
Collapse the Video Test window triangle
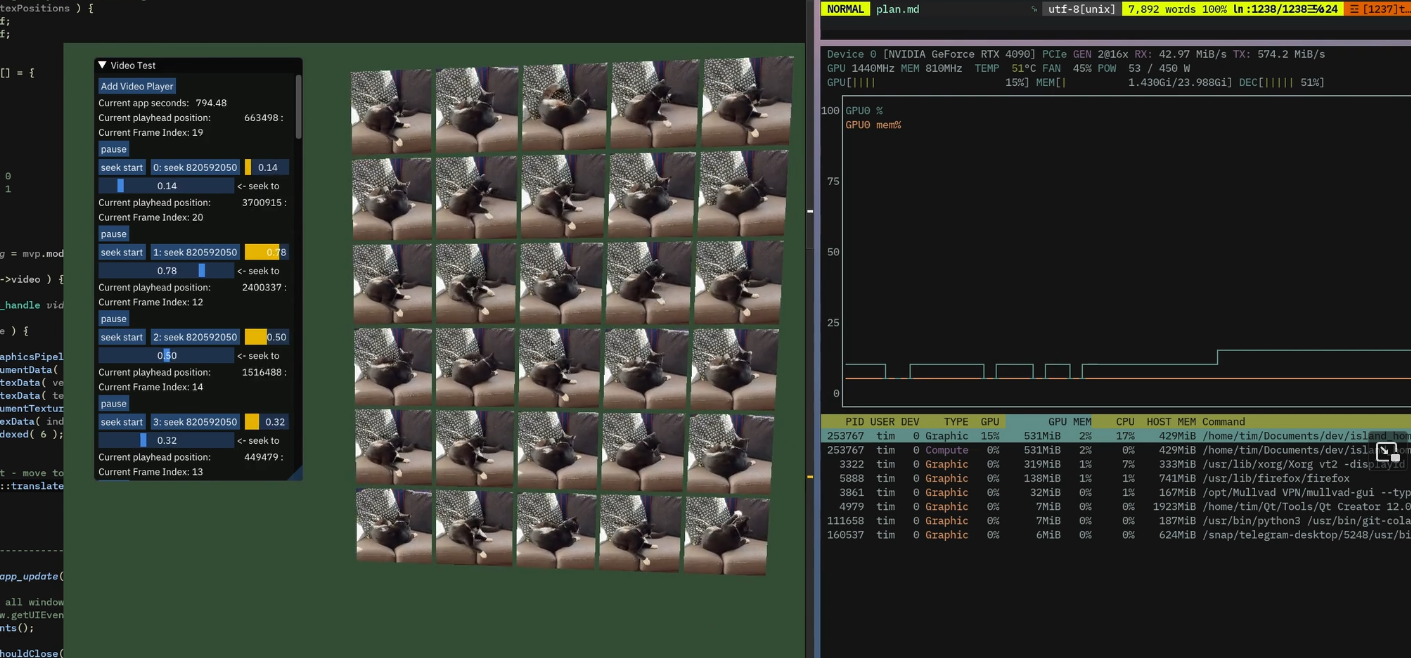click(x=103, y=65)
